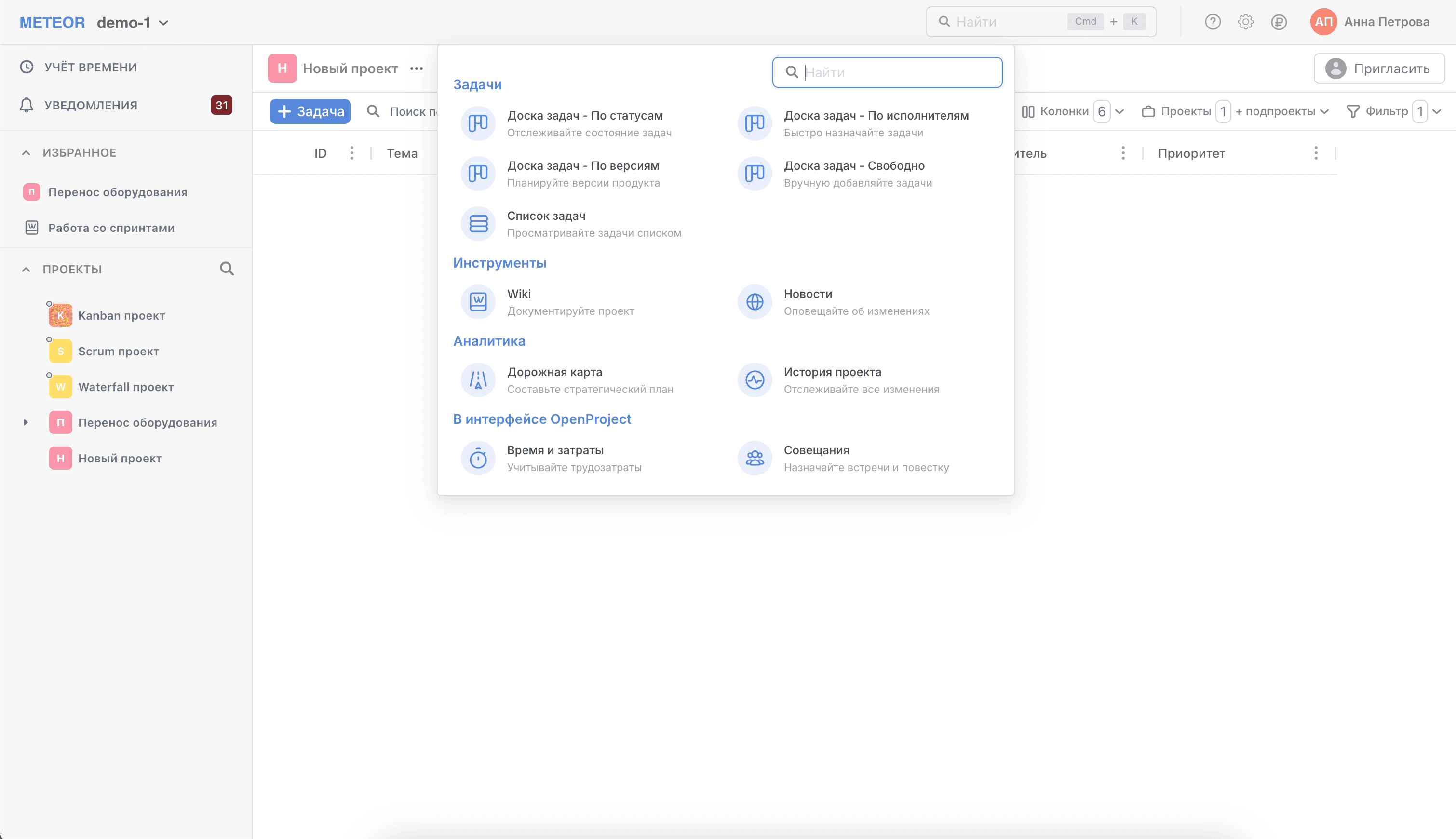This screenshot has height=839, width=1456.
Task: Click the popup Найти search field
Action: coord(887,72)
